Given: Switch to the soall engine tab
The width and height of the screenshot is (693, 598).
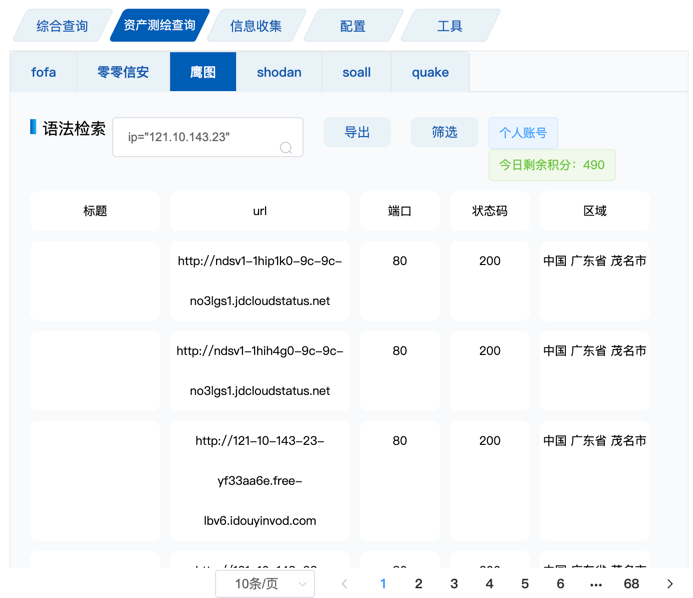Looking at the screenshot, I should 357,72.
